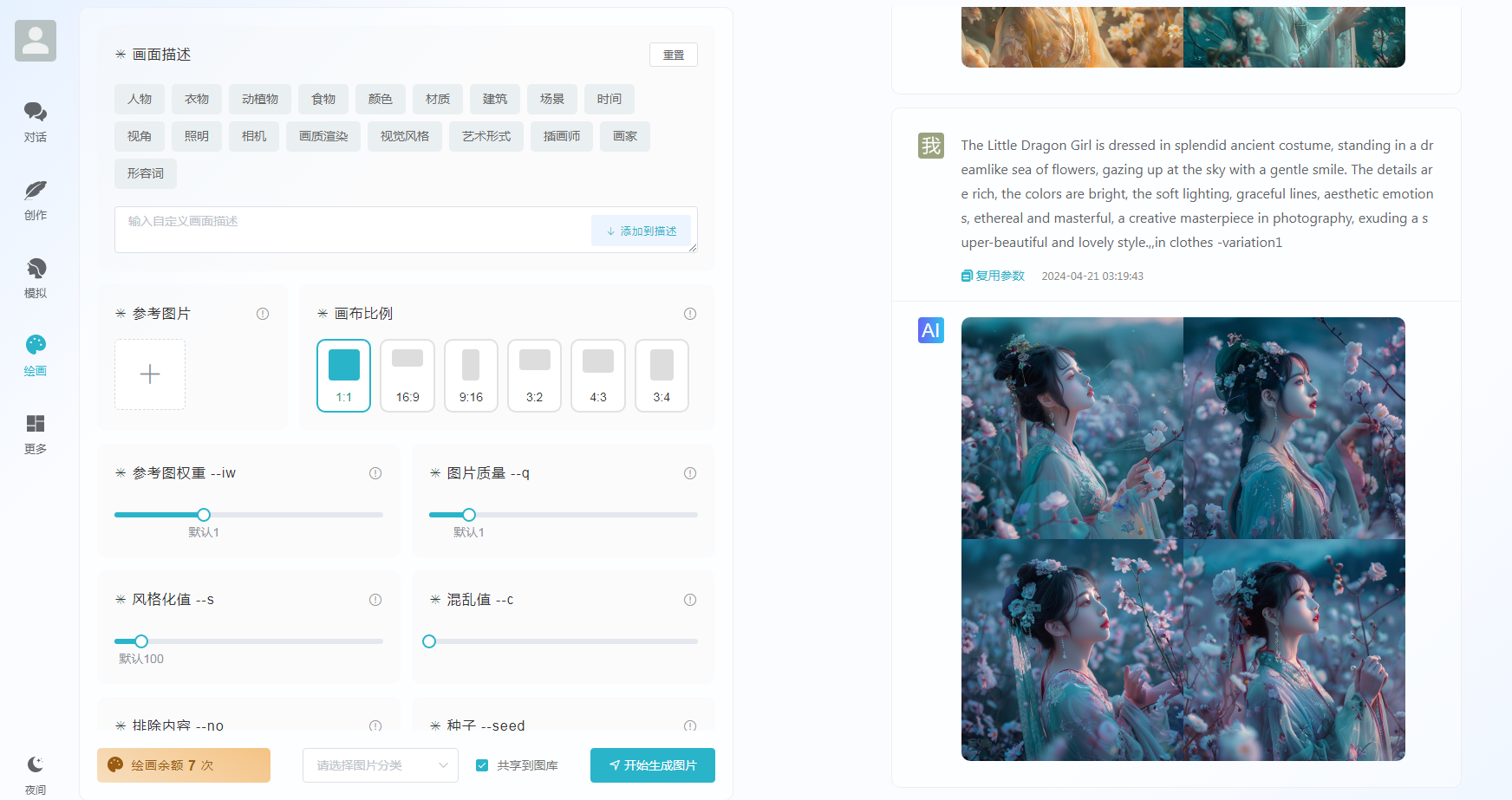Open the 创作 writing section
1512x800 pixels.
[x=36, y=200]
